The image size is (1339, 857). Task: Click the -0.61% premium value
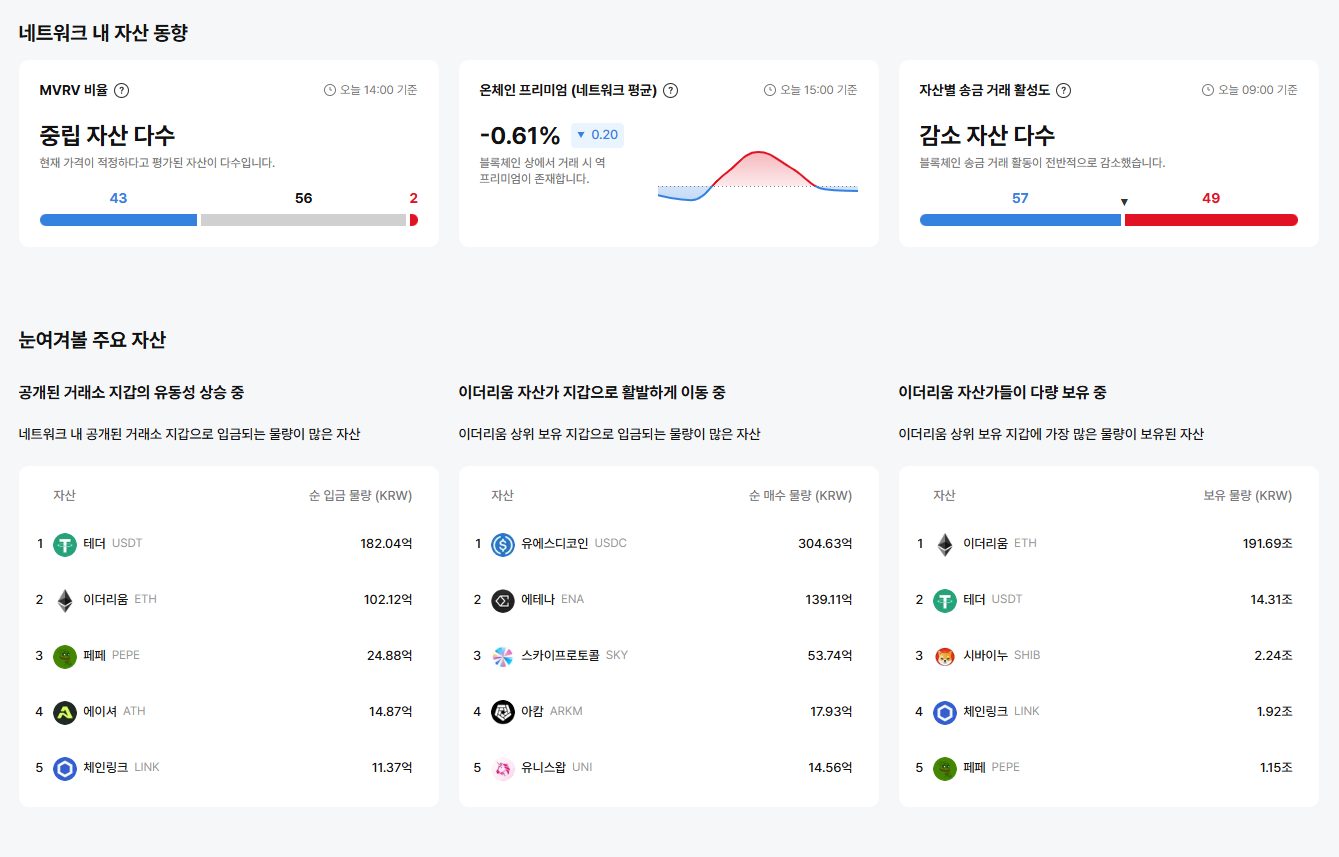[520, 135]
